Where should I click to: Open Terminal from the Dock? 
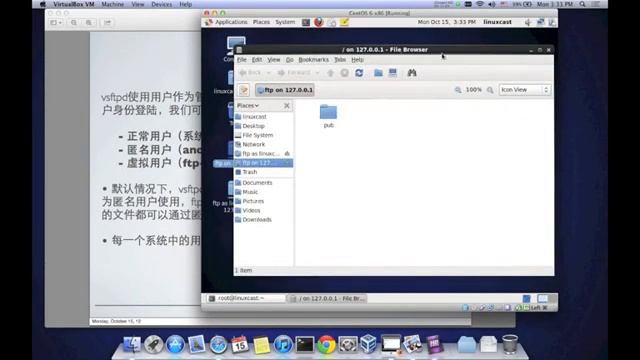coord(305,344)
